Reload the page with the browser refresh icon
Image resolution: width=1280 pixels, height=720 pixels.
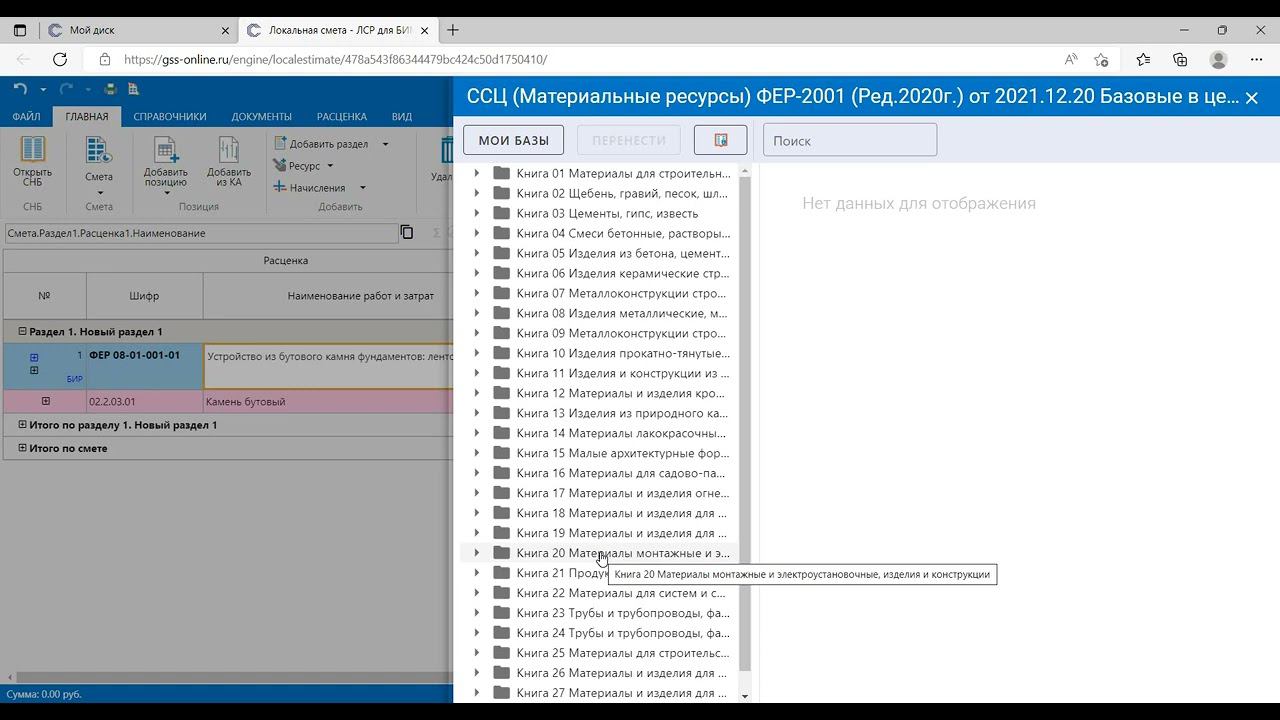click(x=60, y=59)
